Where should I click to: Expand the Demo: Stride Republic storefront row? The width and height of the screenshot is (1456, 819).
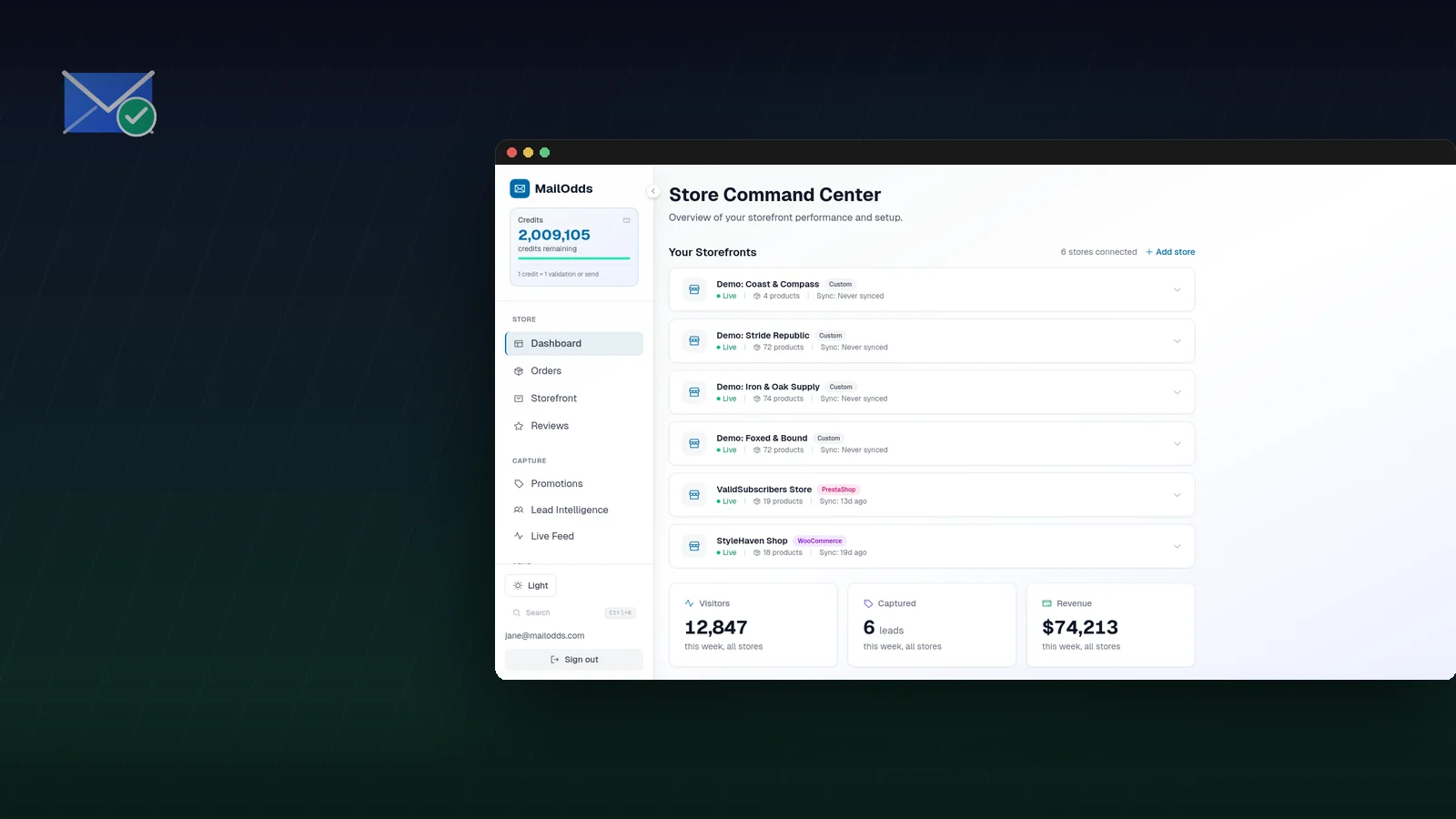(1175, 340)
